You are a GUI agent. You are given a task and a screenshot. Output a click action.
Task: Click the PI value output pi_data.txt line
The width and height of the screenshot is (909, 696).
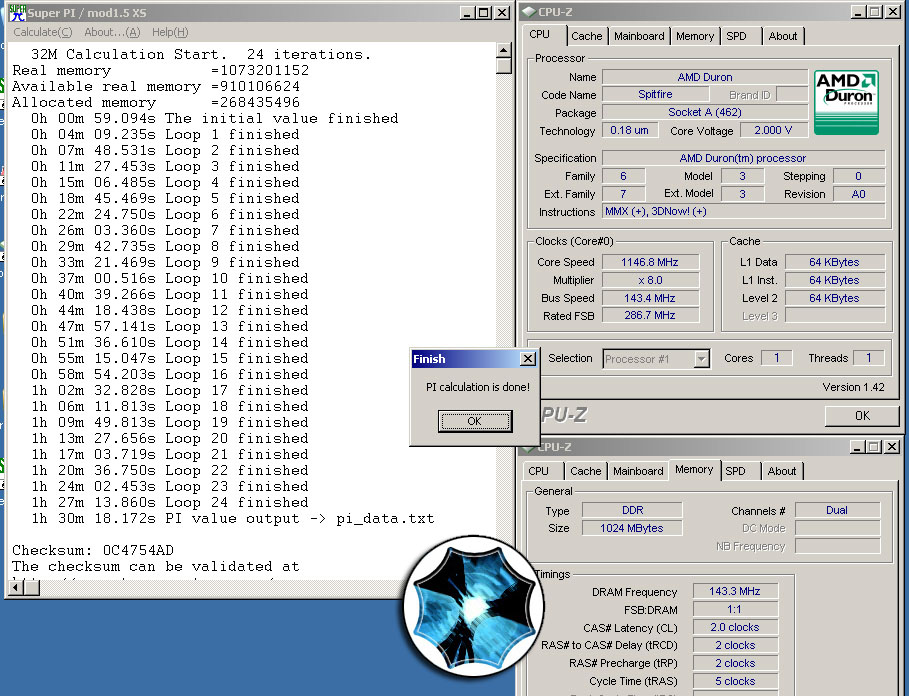click(232, 518)
